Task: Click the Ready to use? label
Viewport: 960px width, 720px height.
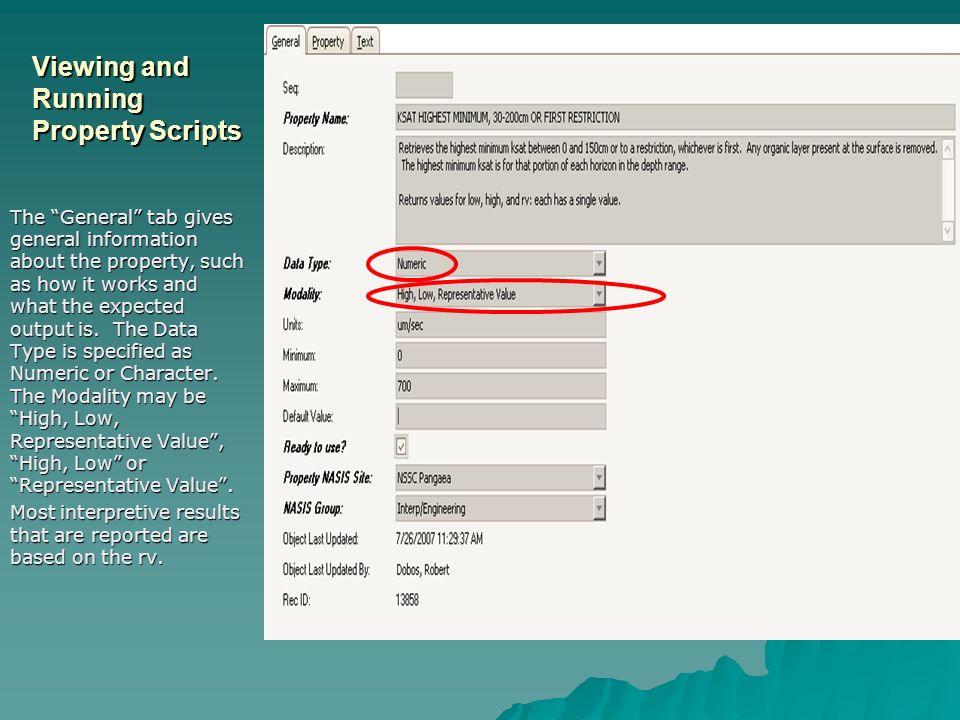Action: [315, 447]
